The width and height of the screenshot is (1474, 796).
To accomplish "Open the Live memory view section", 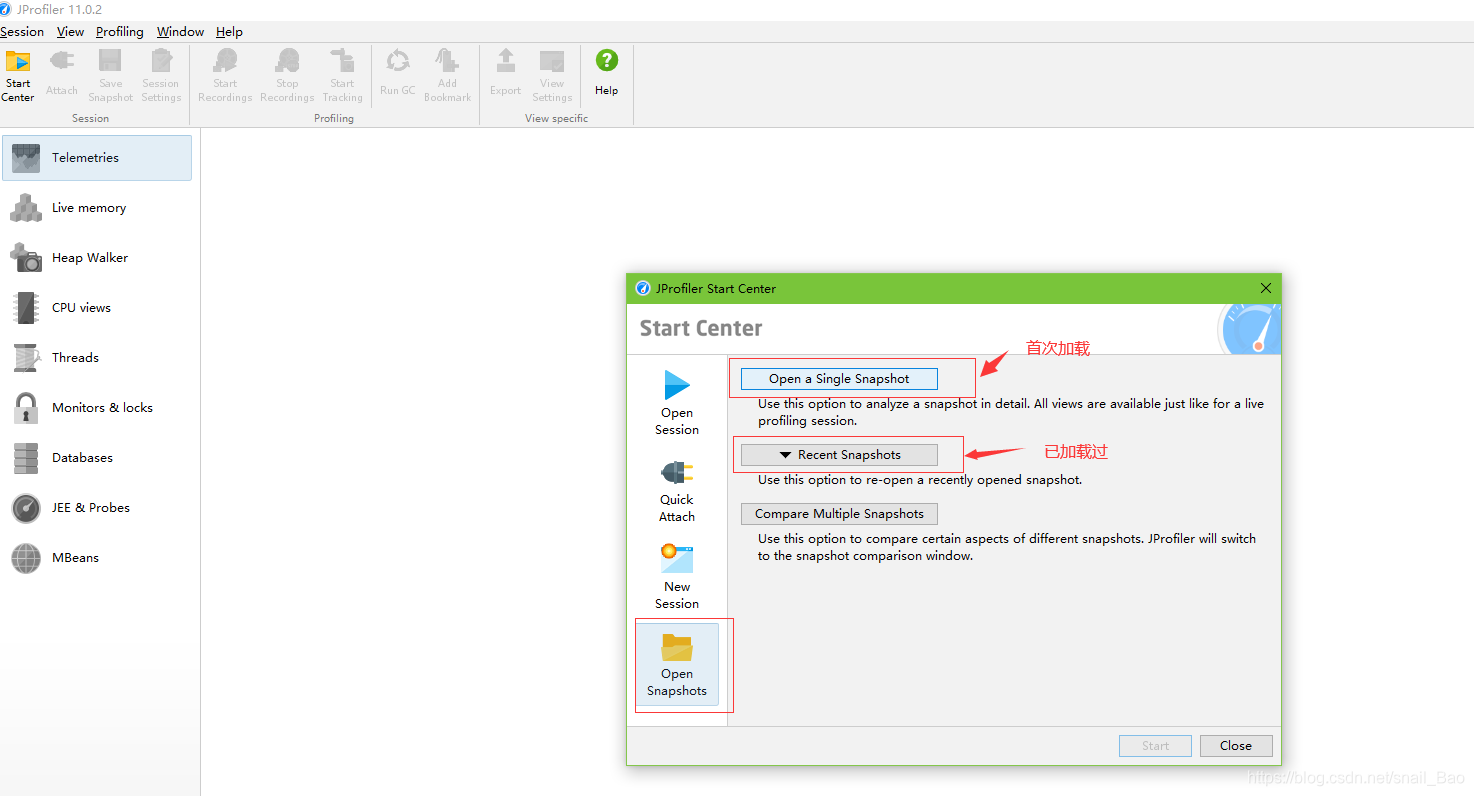I will point(97,208).
